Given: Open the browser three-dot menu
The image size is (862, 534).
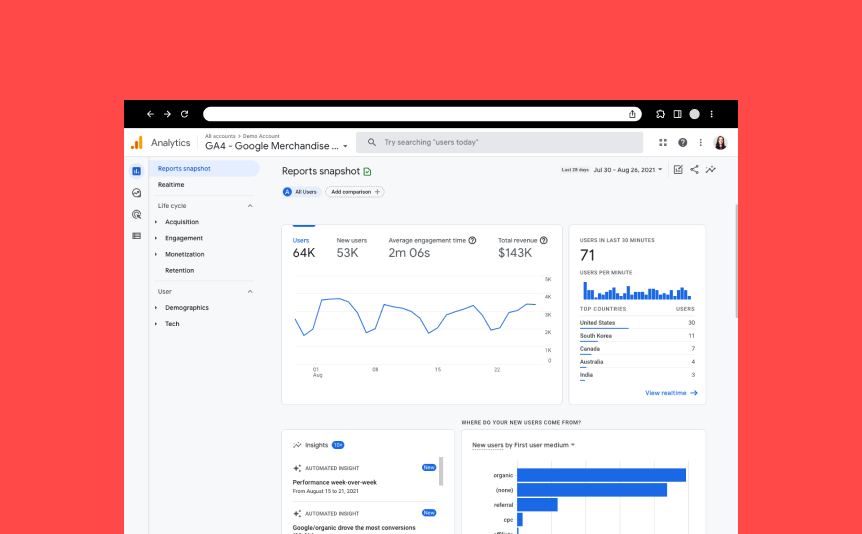Looking at the screenshot, I should [x=711, y=114].
